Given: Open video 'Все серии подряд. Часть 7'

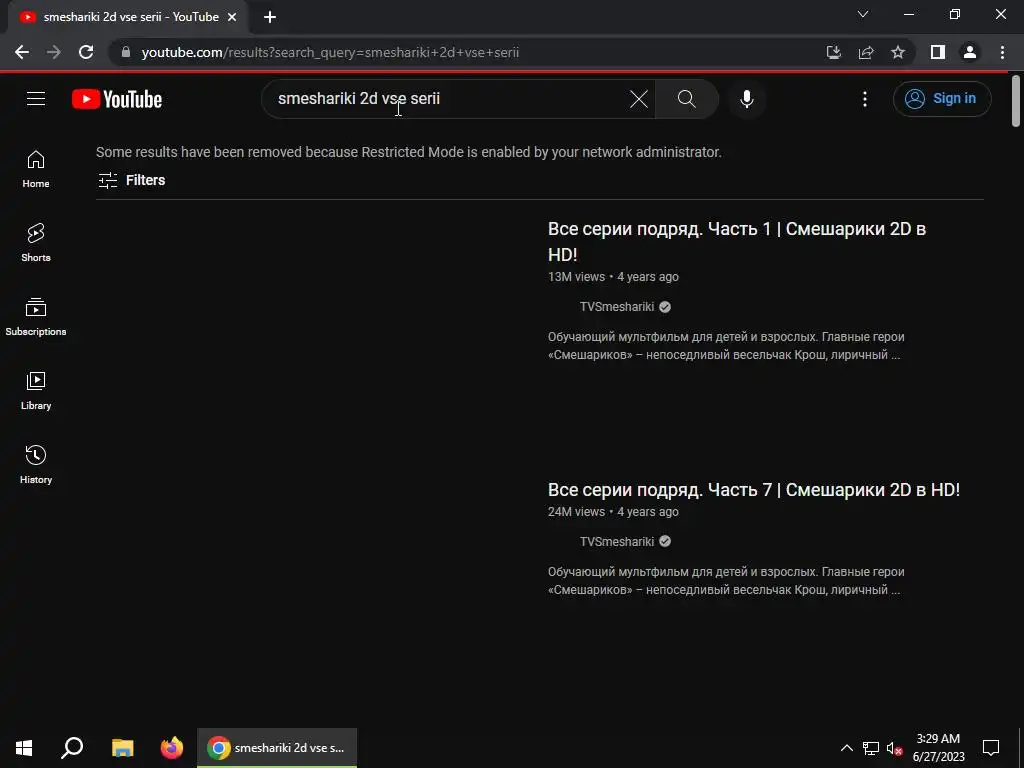Looking at the screenshot, I should pos(754,490).
